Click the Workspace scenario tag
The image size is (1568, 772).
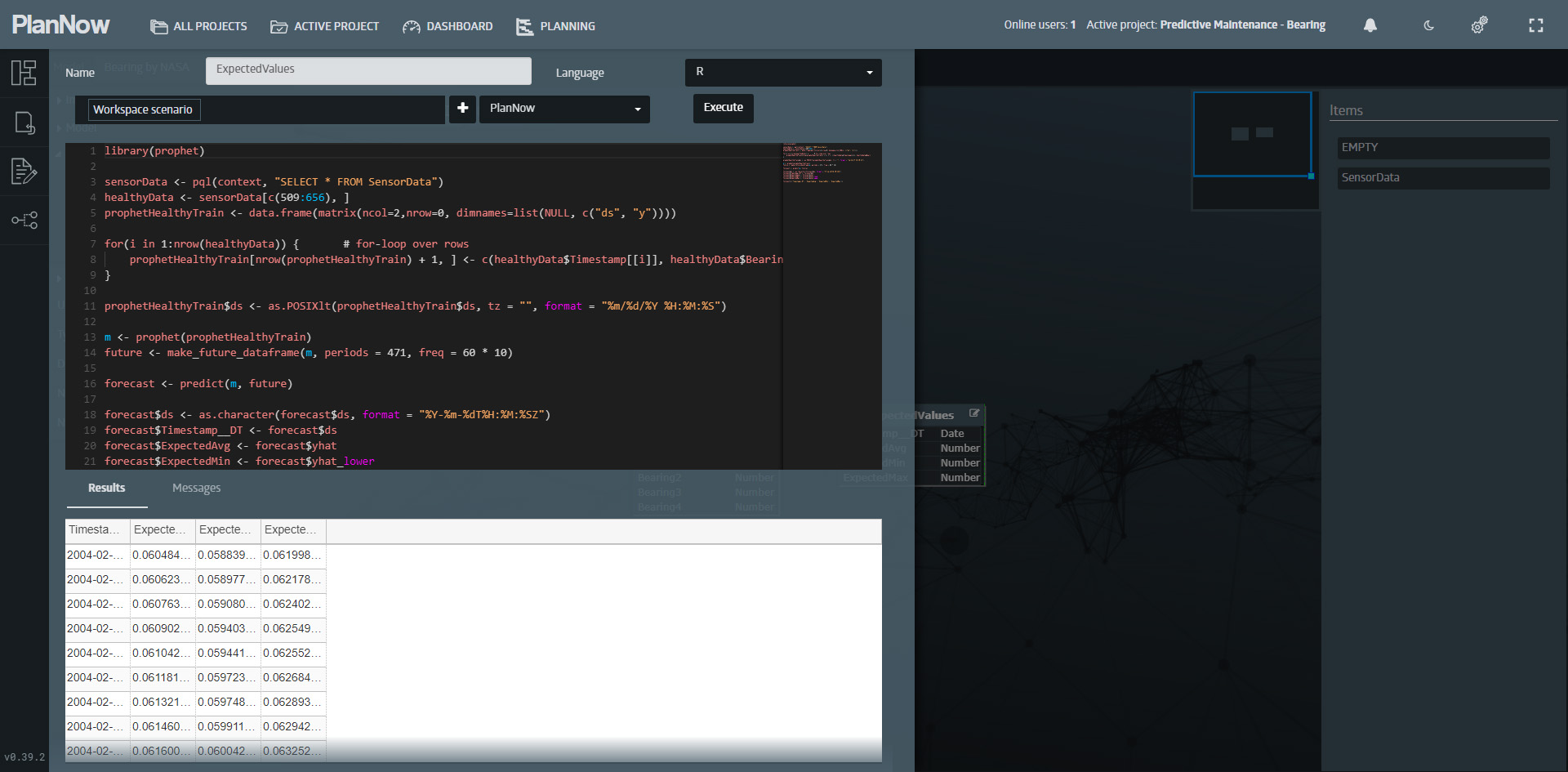(143, 109)
